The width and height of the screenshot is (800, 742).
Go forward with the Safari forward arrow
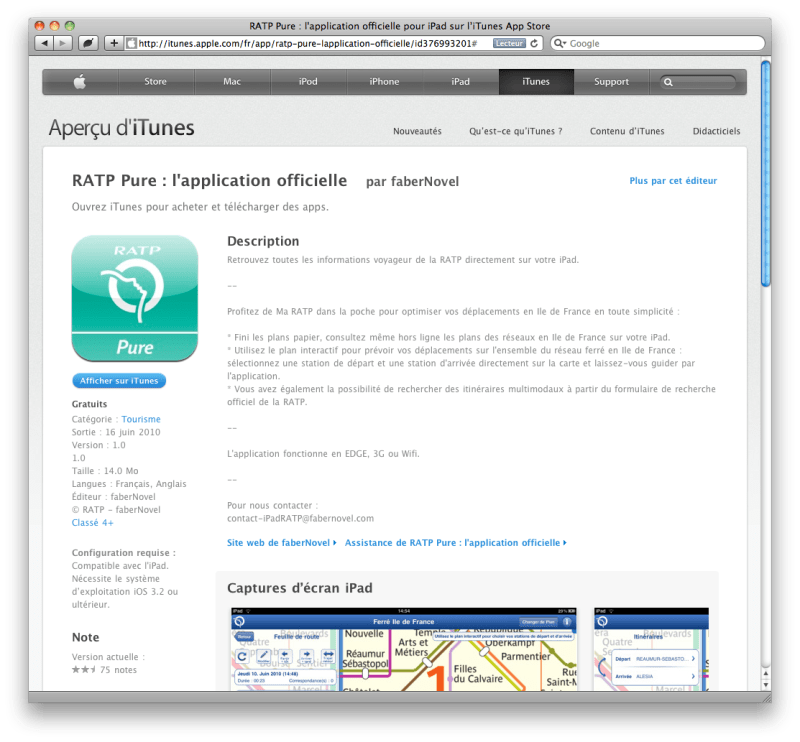(63, 43)
